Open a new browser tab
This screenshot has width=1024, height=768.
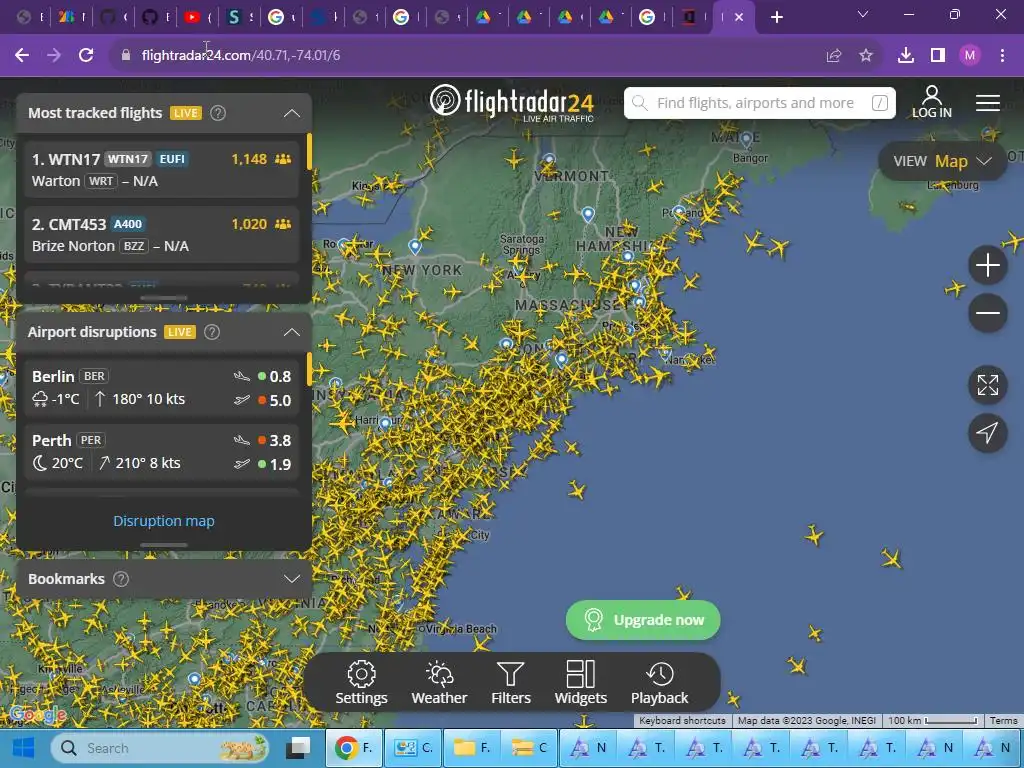776,18
